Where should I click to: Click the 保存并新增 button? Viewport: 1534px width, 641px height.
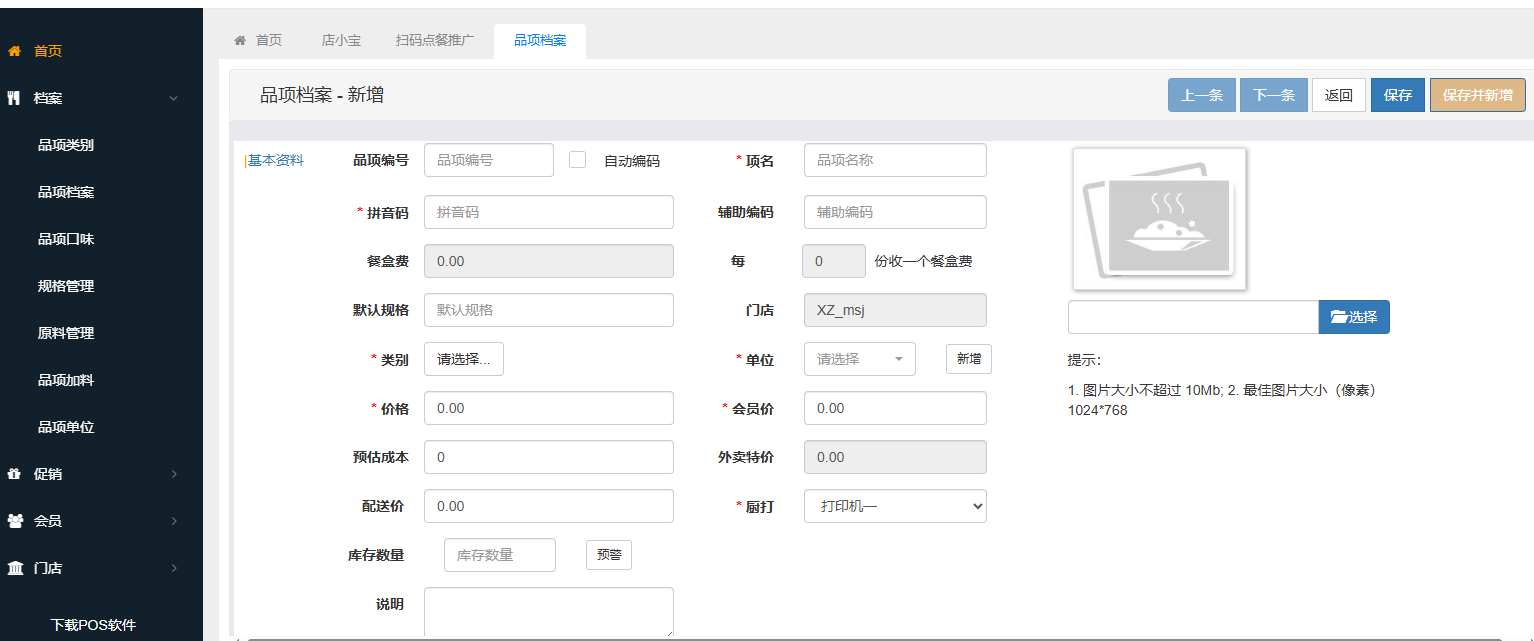pyautogui.click(x=1477, y=95)
